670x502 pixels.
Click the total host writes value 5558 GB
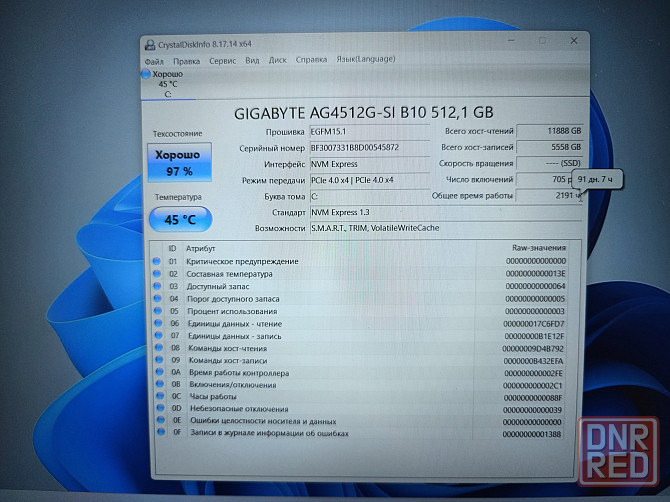click(549, 147)
